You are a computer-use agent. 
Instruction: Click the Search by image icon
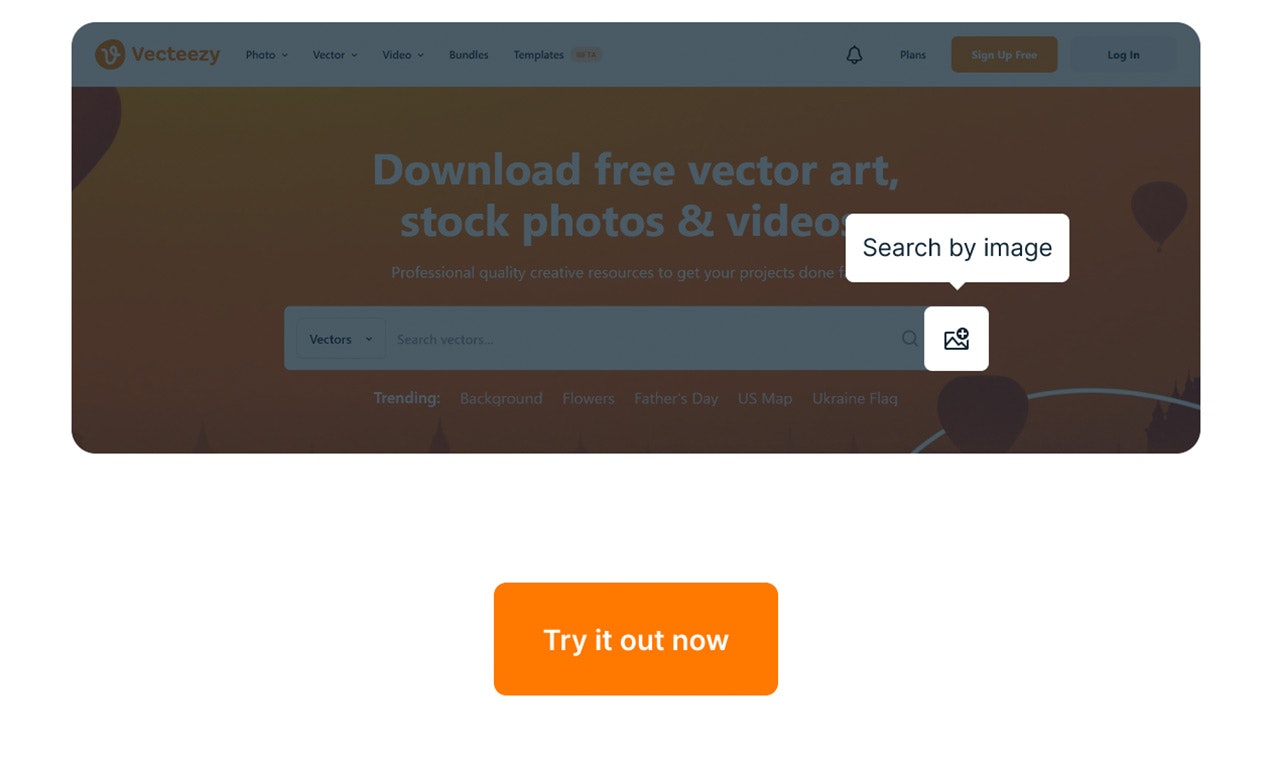956,339
